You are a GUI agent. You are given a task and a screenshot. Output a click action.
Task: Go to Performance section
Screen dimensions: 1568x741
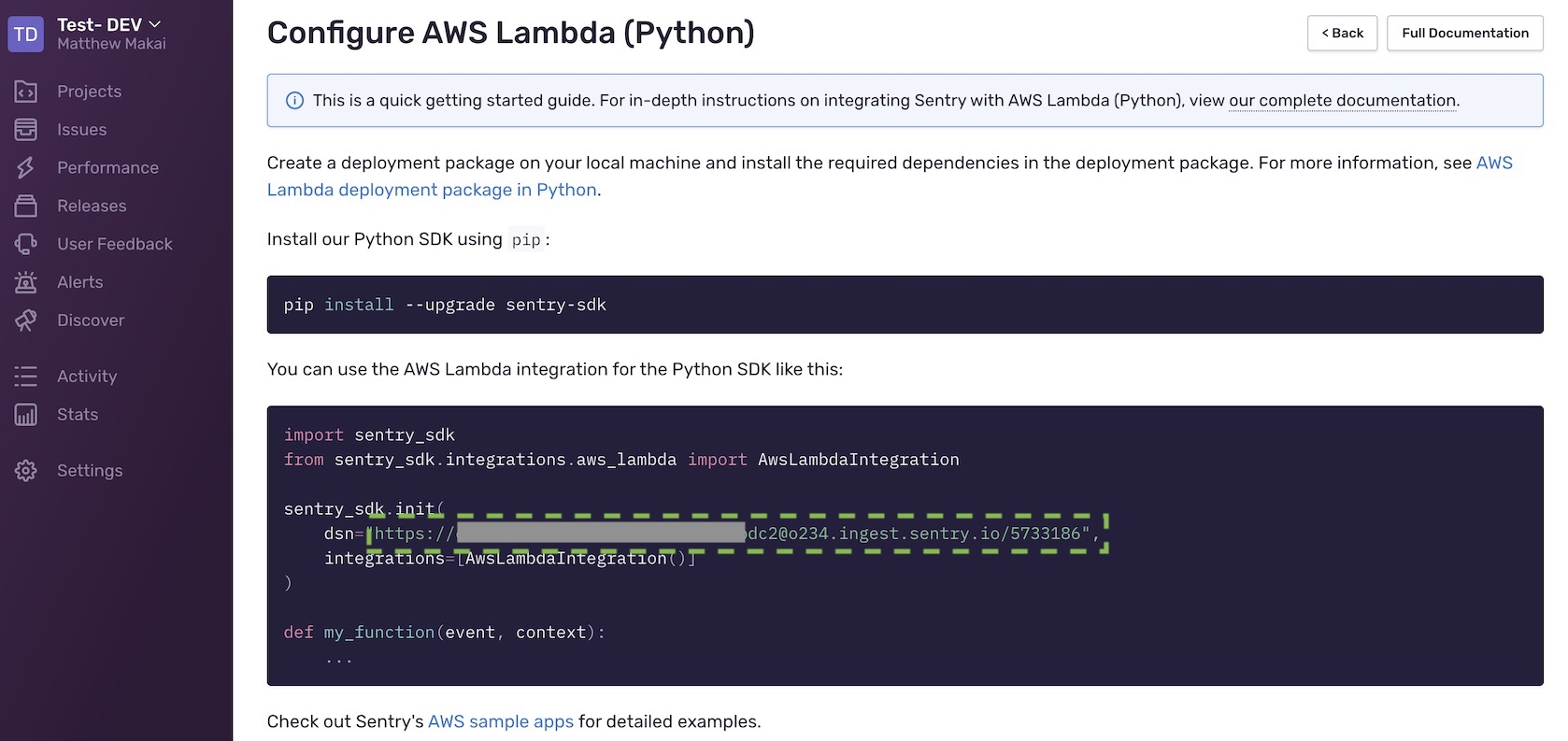[107, 168]
